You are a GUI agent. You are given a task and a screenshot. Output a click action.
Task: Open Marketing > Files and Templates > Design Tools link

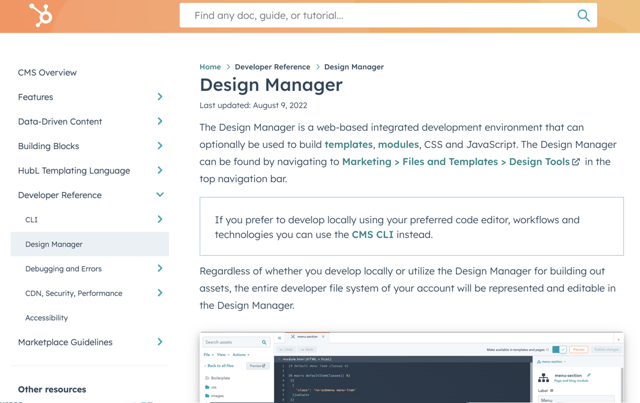click(456, 162)
